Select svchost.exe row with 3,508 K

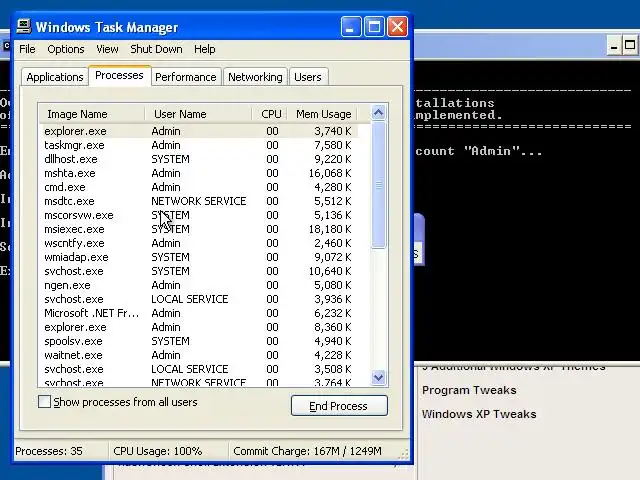point(199,369)
